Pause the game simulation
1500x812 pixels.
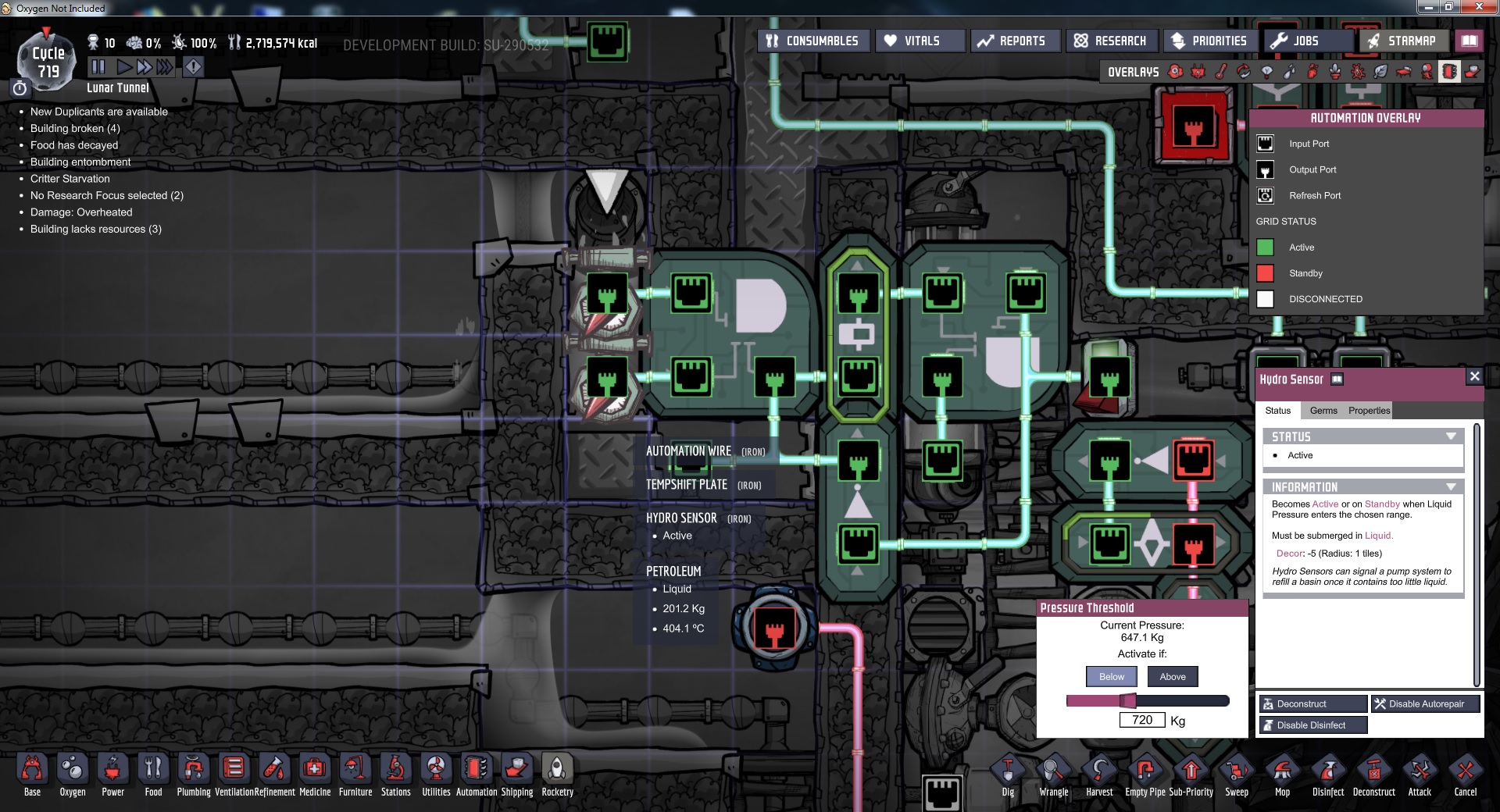coord(98,67)
